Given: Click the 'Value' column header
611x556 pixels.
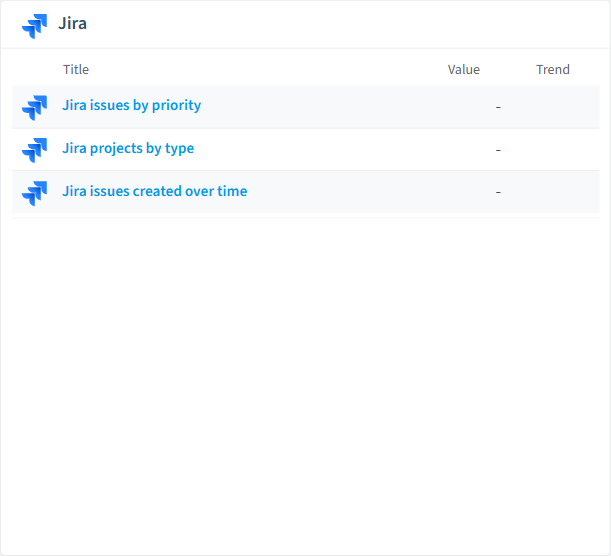Looking at the screenshot, I should [x=464, y=69].
